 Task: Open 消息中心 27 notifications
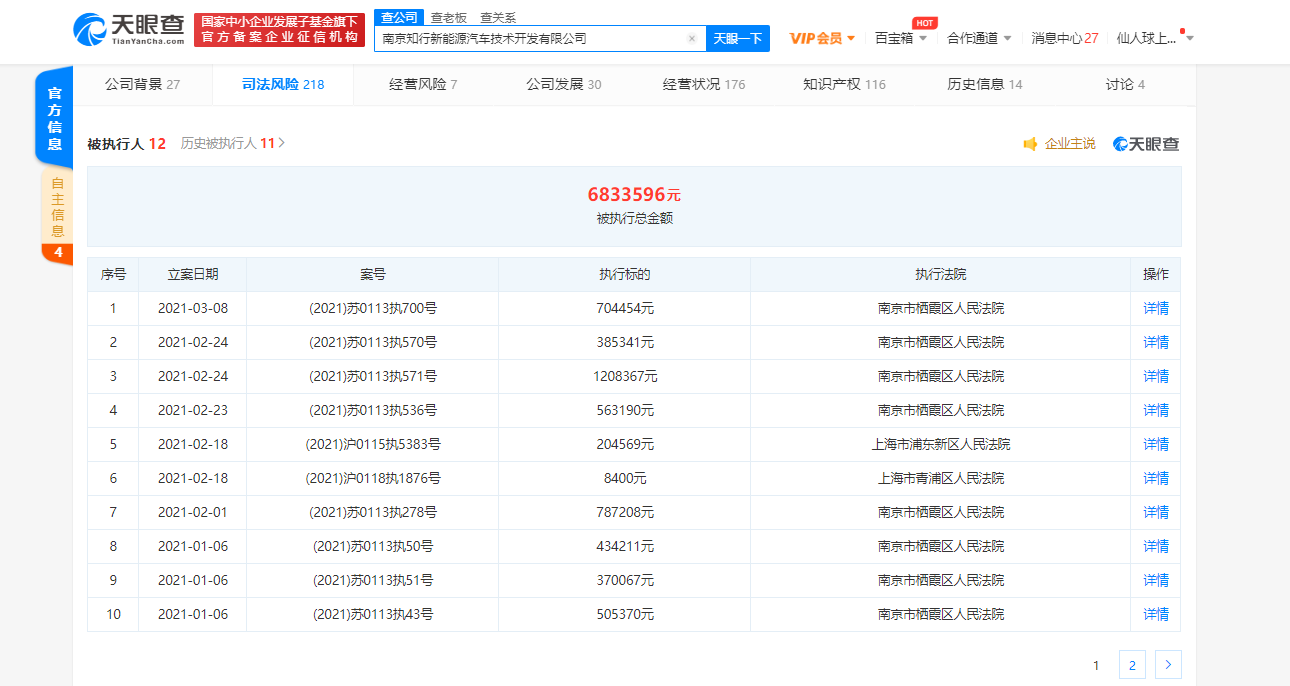point(1065,38)
